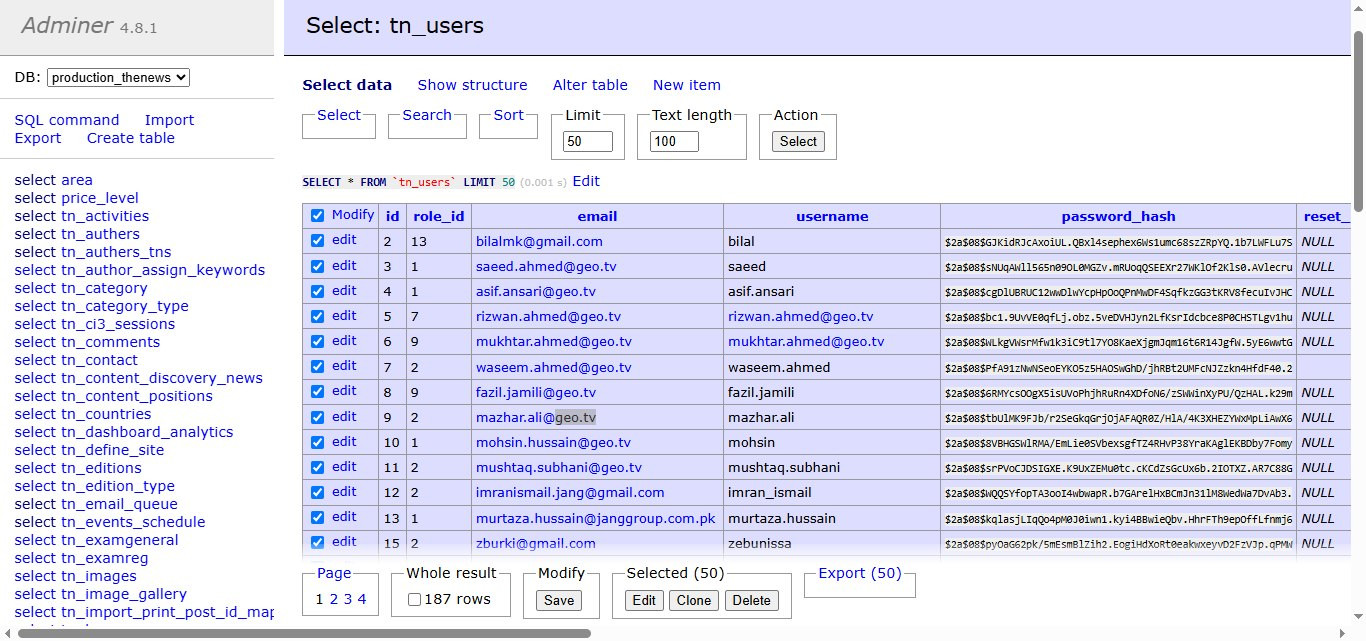Viewport: 1366px width, 641px height.
Task: Click the Delete button for selected rows
Action: point(751,600)
